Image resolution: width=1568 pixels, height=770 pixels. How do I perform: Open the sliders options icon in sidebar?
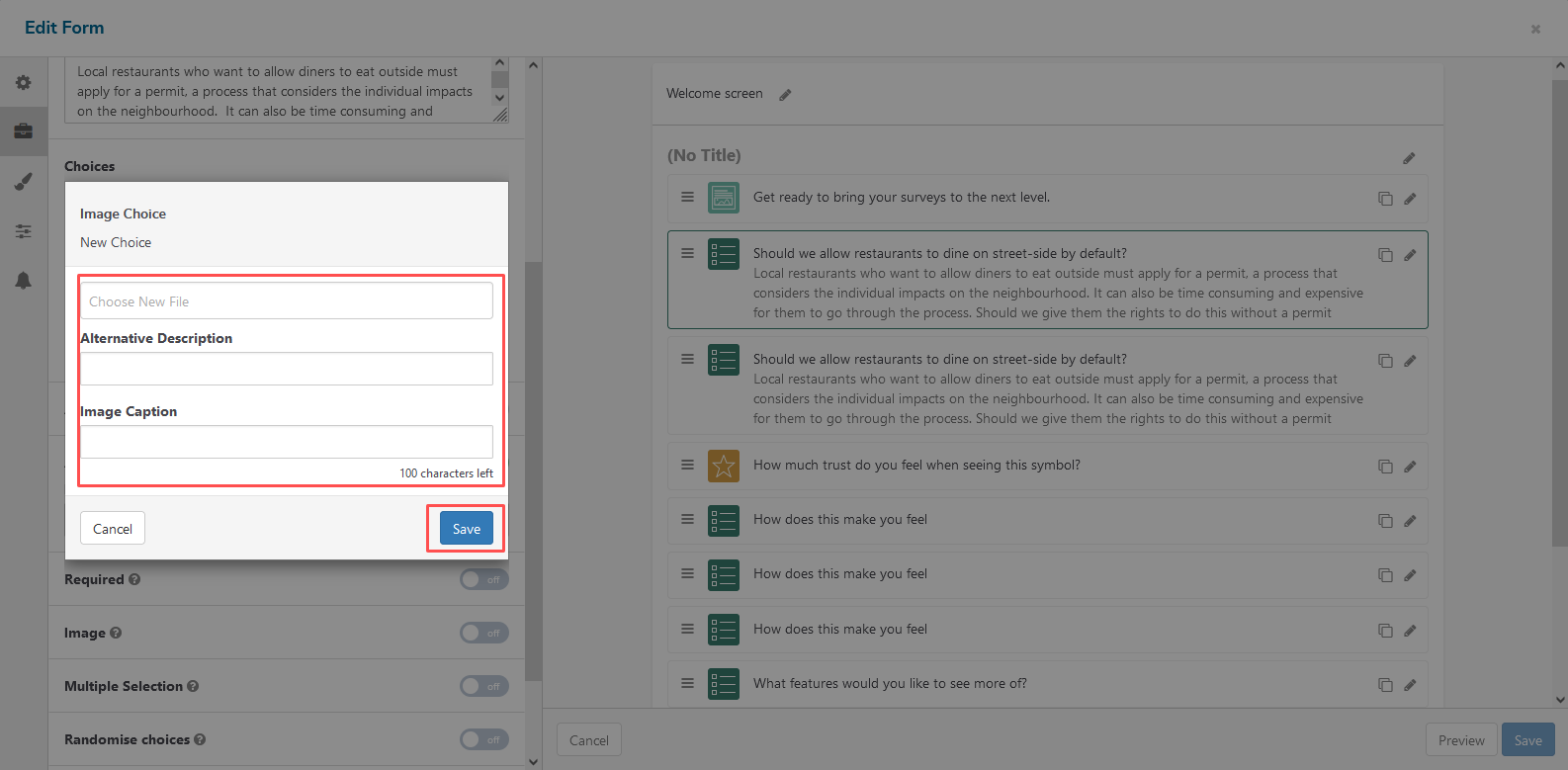[x=24, y=231]
